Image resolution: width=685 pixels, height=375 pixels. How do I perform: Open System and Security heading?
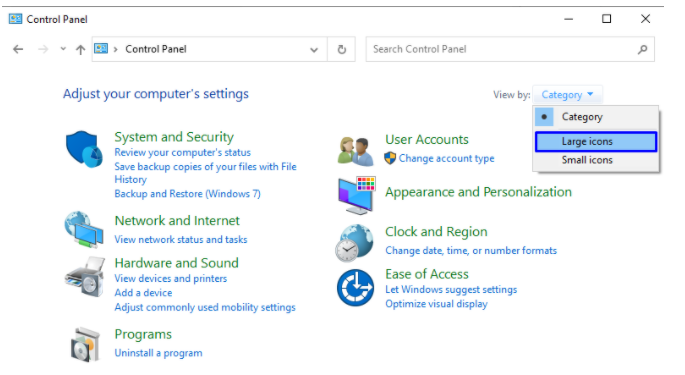pyautogui.click(x=174, y=137)
